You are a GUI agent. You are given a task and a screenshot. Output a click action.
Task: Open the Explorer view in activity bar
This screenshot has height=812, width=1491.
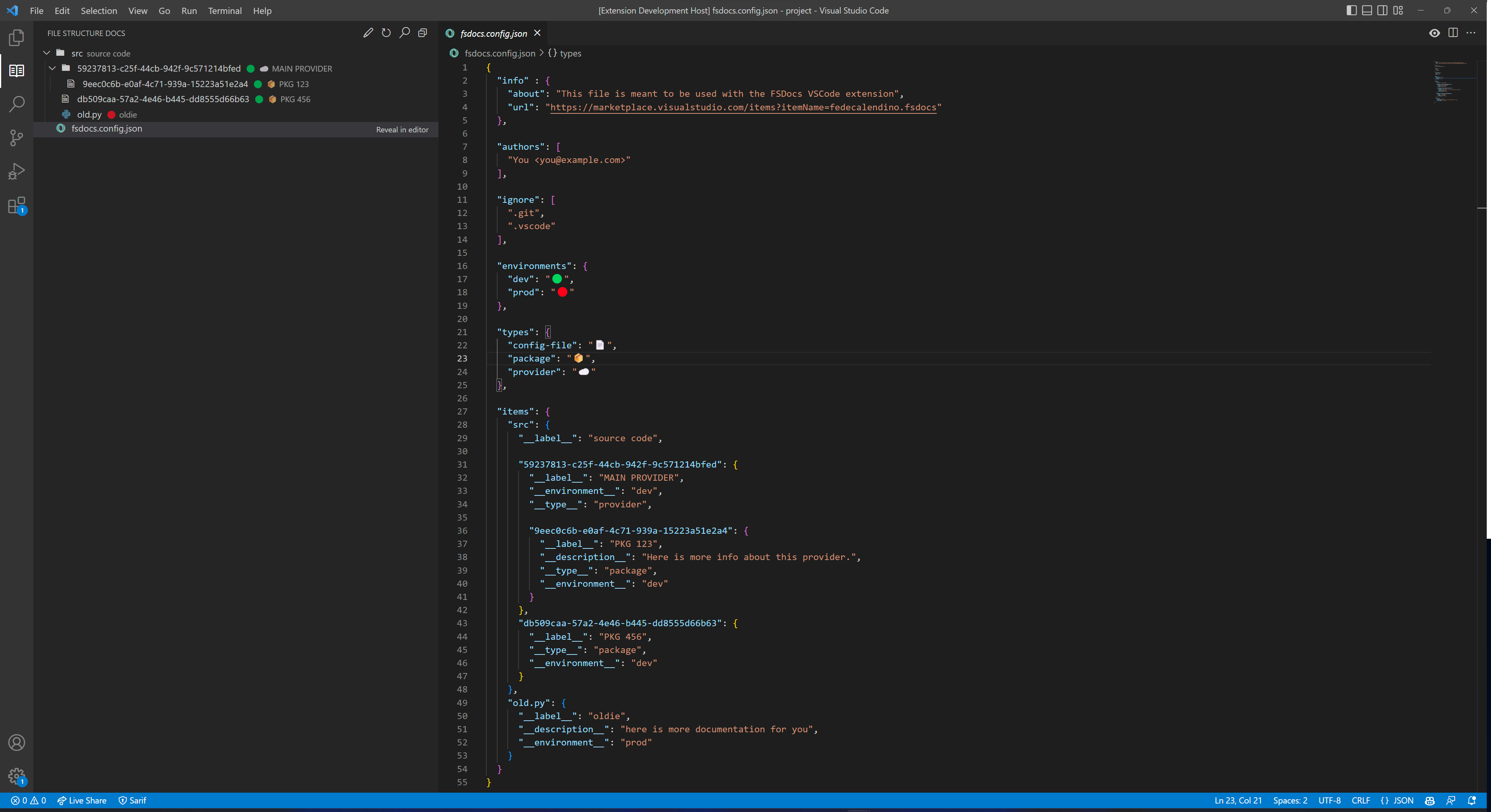point(16,38)
